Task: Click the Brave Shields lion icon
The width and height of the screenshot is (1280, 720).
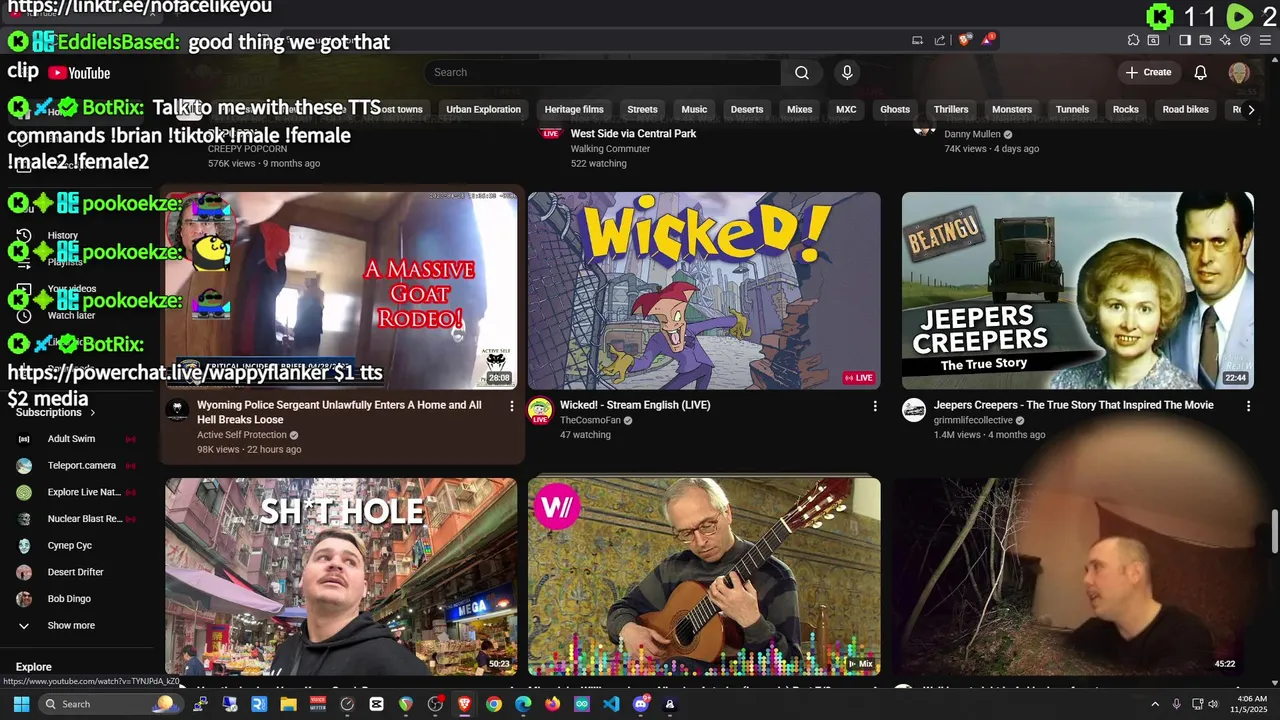Action: [x=964, y=40]
